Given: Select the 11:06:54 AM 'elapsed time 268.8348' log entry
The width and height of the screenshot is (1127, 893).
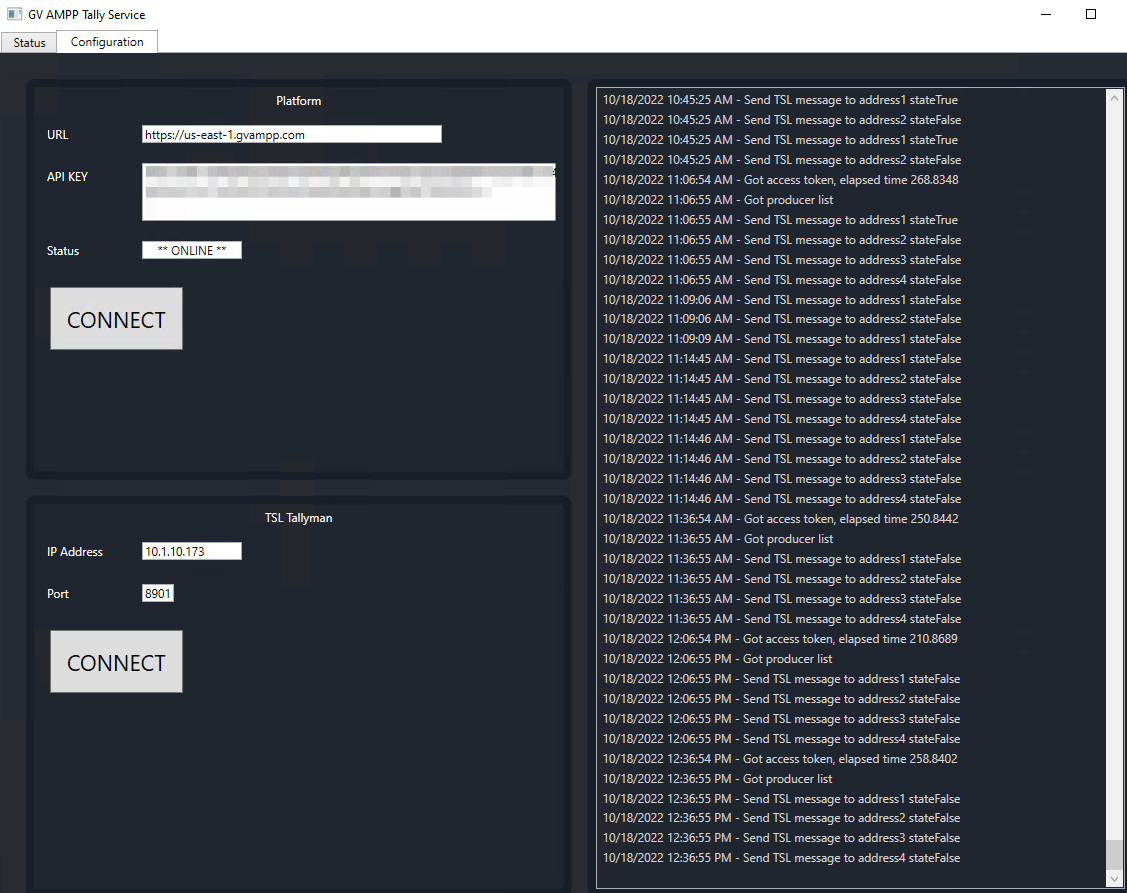Looking at the screenshot, I should pos(781,180).
